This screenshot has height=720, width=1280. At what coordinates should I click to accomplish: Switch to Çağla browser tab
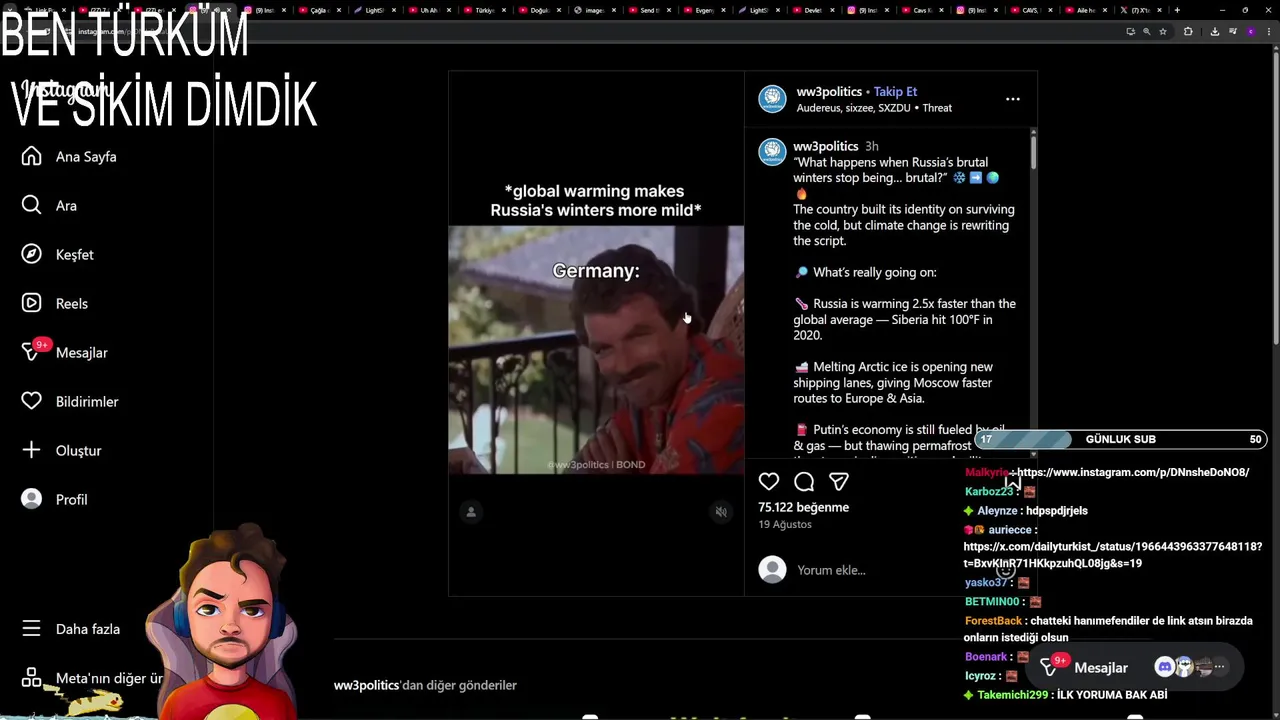[318, 10]
